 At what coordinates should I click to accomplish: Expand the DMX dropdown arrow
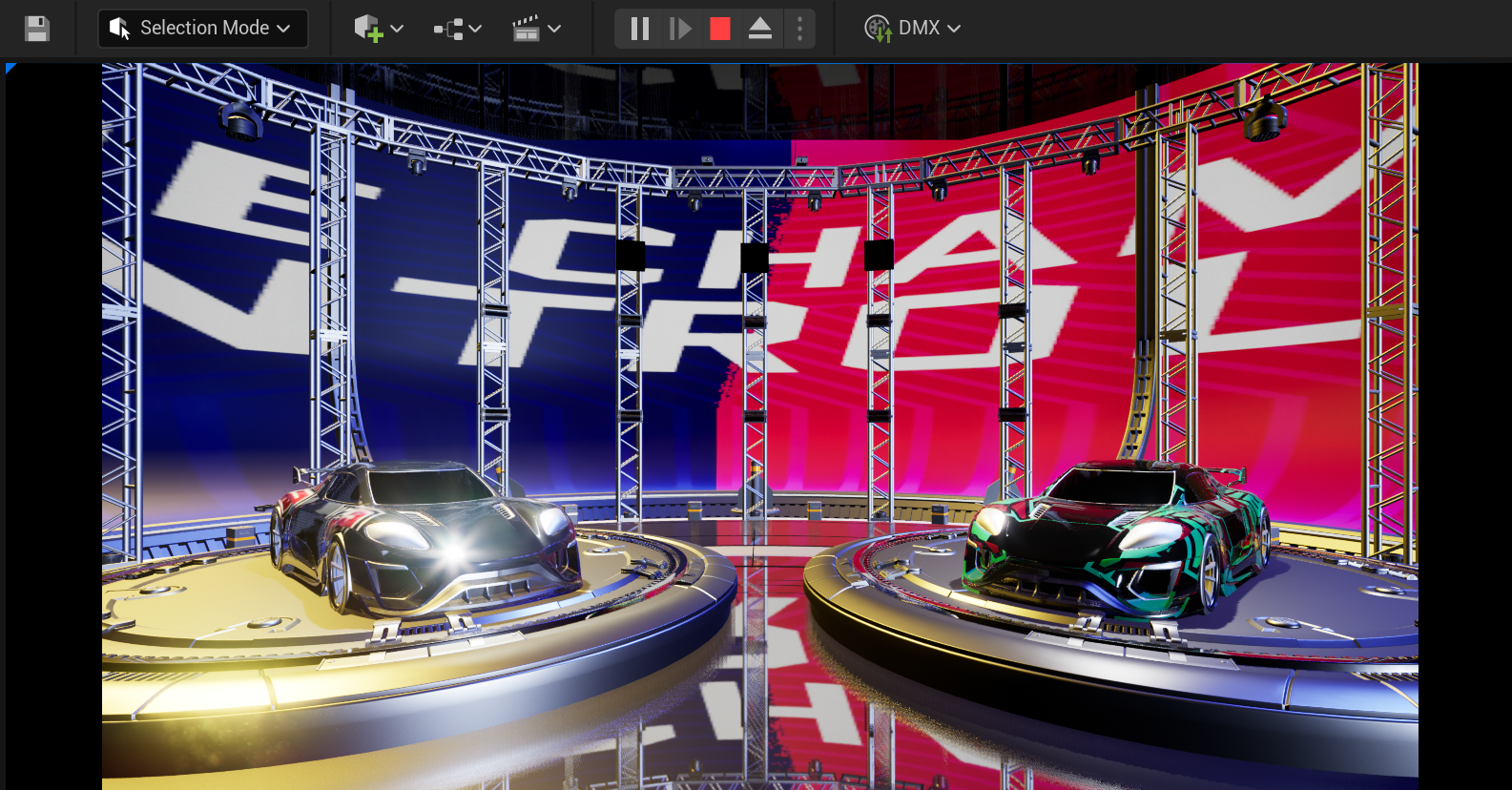click(x=954, y=29)
